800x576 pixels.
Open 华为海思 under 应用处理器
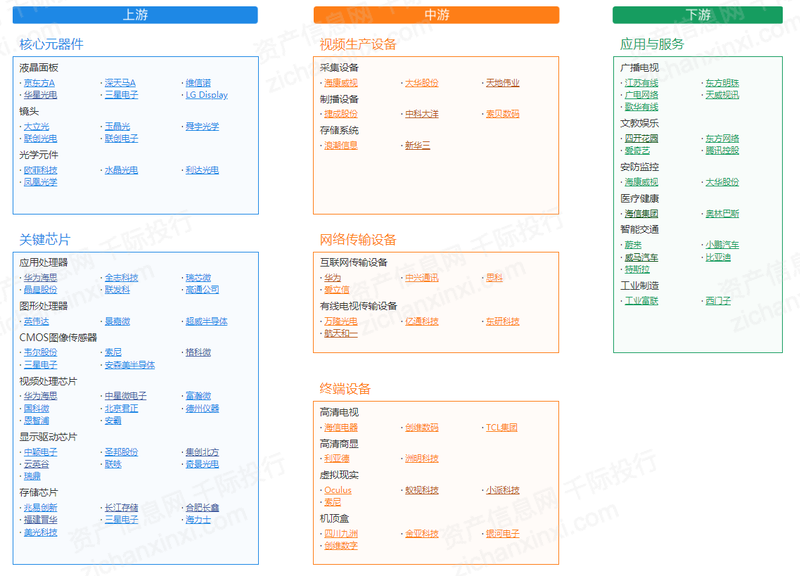[x=40, y=278]
